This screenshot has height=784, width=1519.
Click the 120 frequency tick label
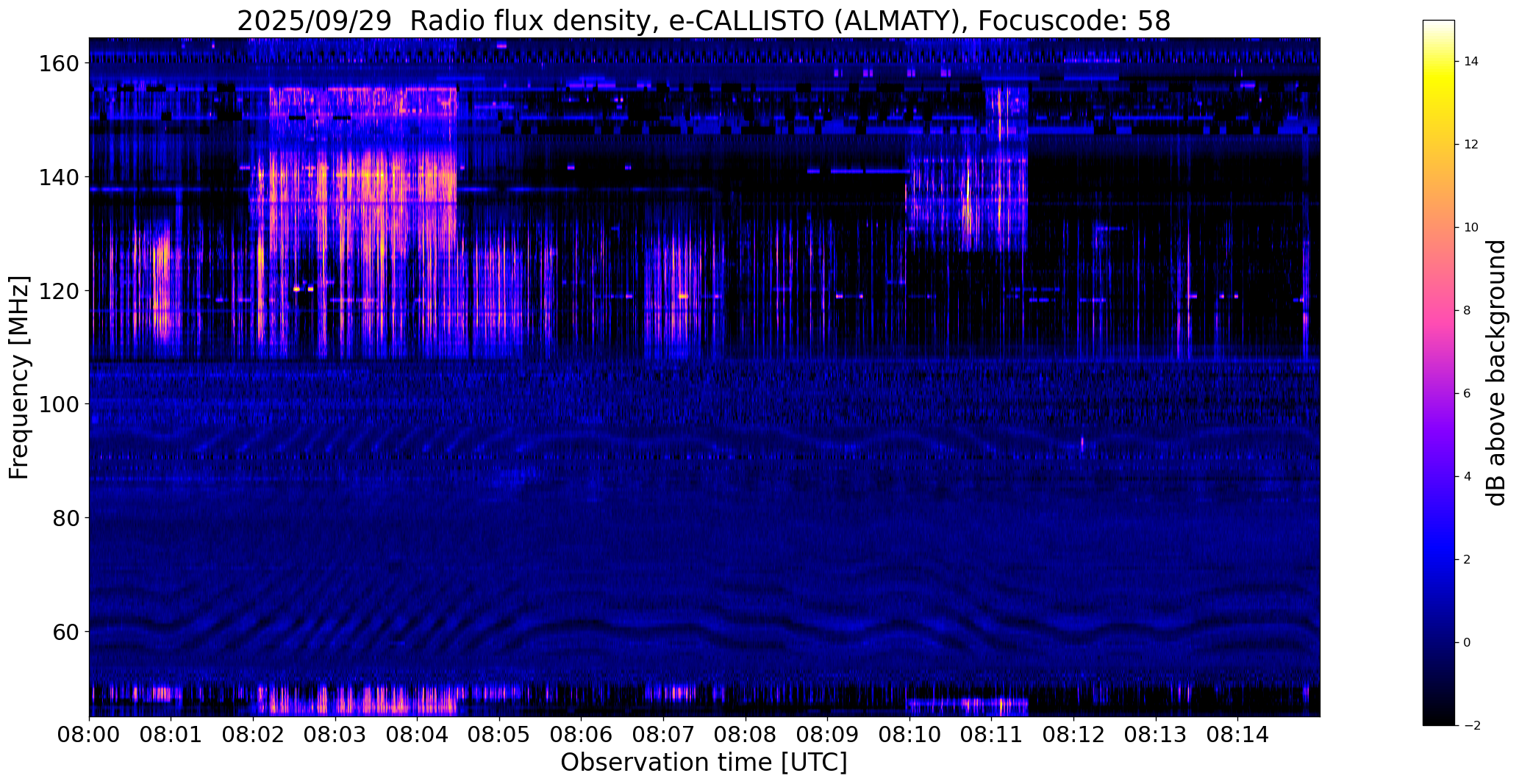pos(58,291)
